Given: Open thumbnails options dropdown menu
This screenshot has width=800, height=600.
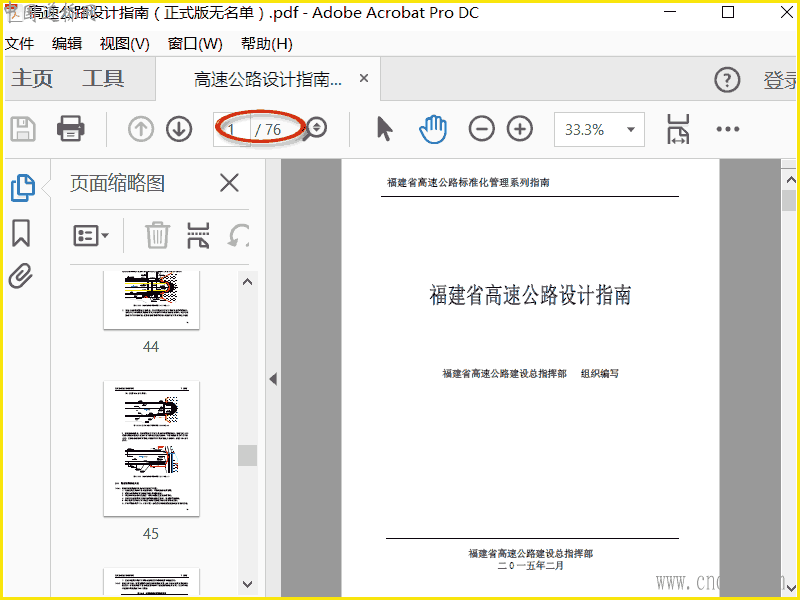Looking at the screenshot, I should [x=91, y=236].
